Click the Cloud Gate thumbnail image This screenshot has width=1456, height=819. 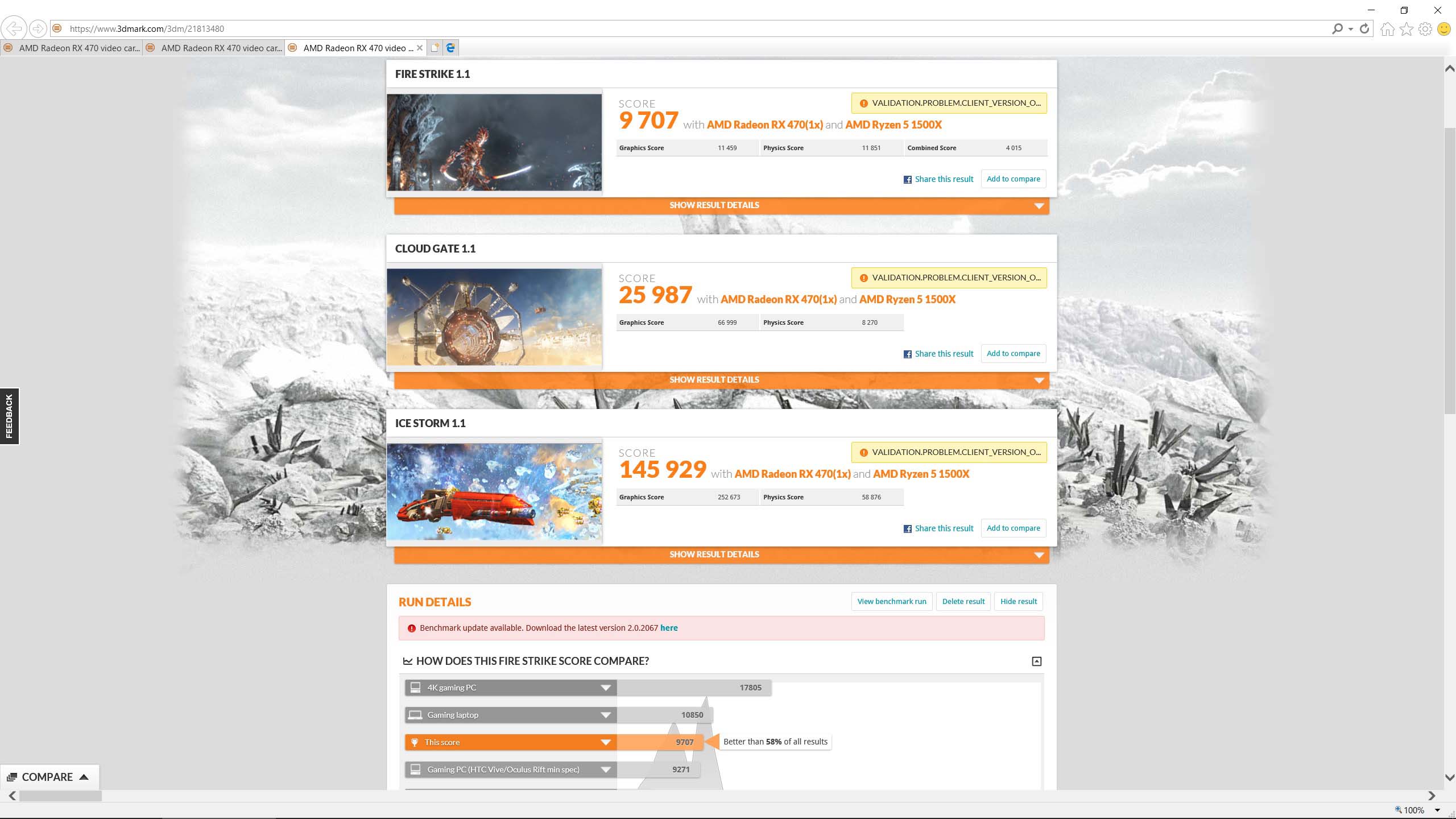click(x=494, y=317)
